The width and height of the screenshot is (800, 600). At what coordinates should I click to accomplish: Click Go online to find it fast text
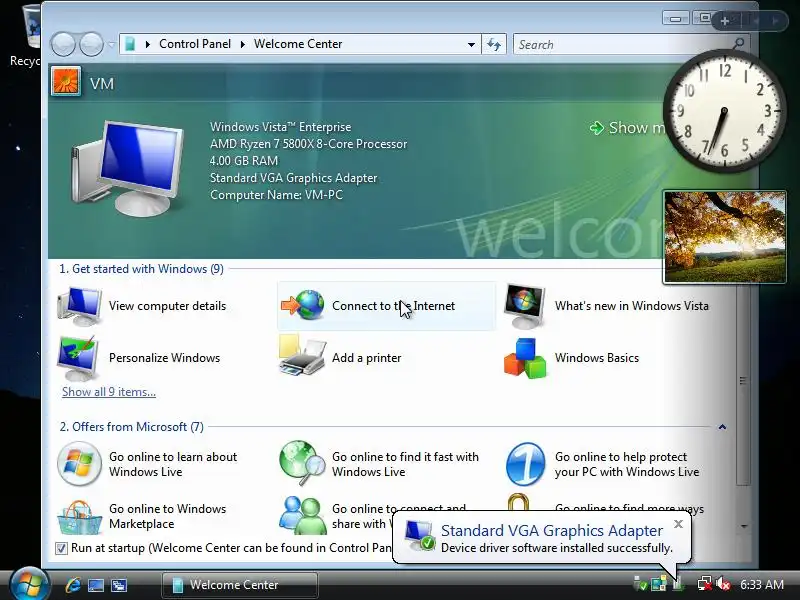[x=405, y=464]
